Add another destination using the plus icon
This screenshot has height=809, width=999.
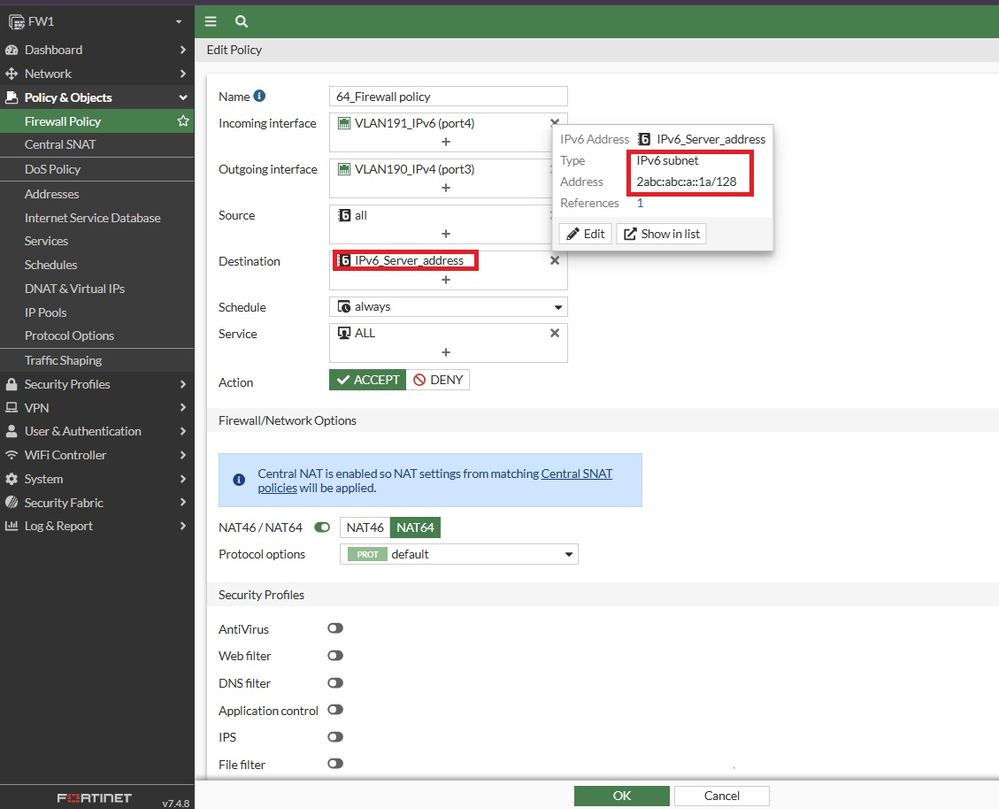click(x=446, y=280)
